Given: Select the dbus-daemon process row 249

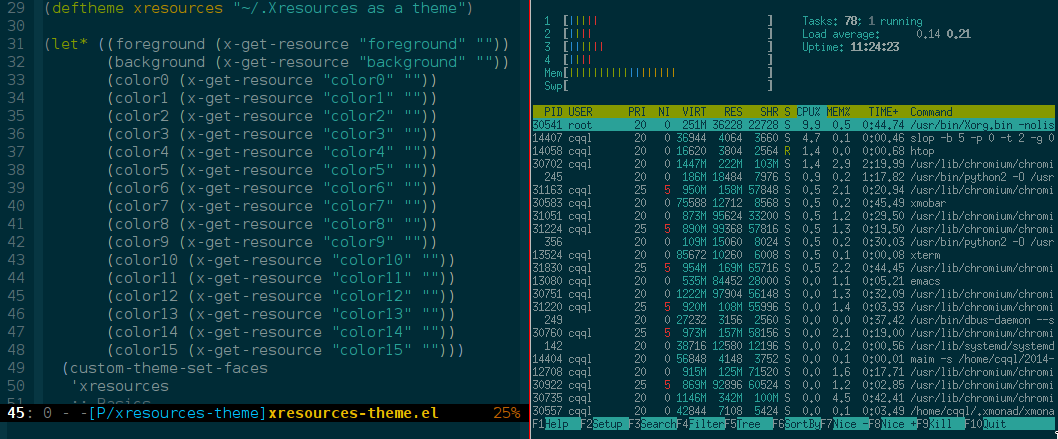Looking at the screenshot, I should pyautogui.click(x=794, y=320).
